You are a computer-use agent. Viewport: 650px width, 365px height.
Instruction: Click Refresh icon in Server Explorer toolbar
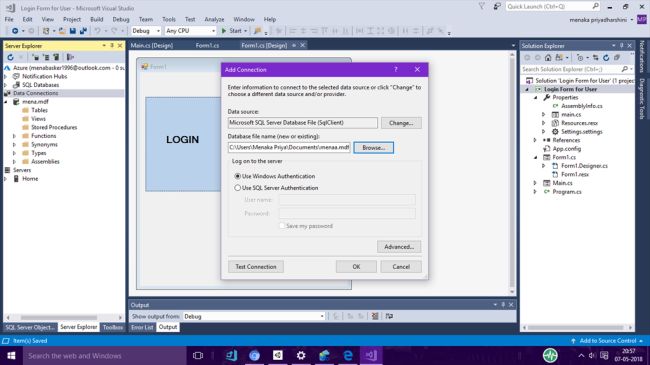coord(10,57)
